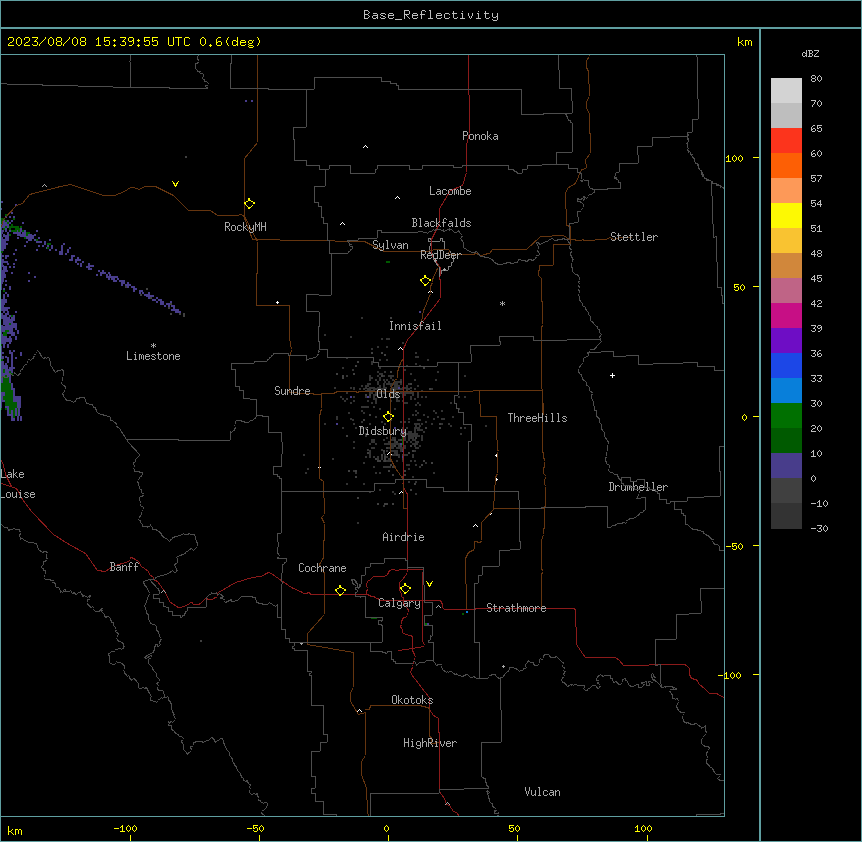
Task: Click the RockyMH label
Action: coord(245,227)
